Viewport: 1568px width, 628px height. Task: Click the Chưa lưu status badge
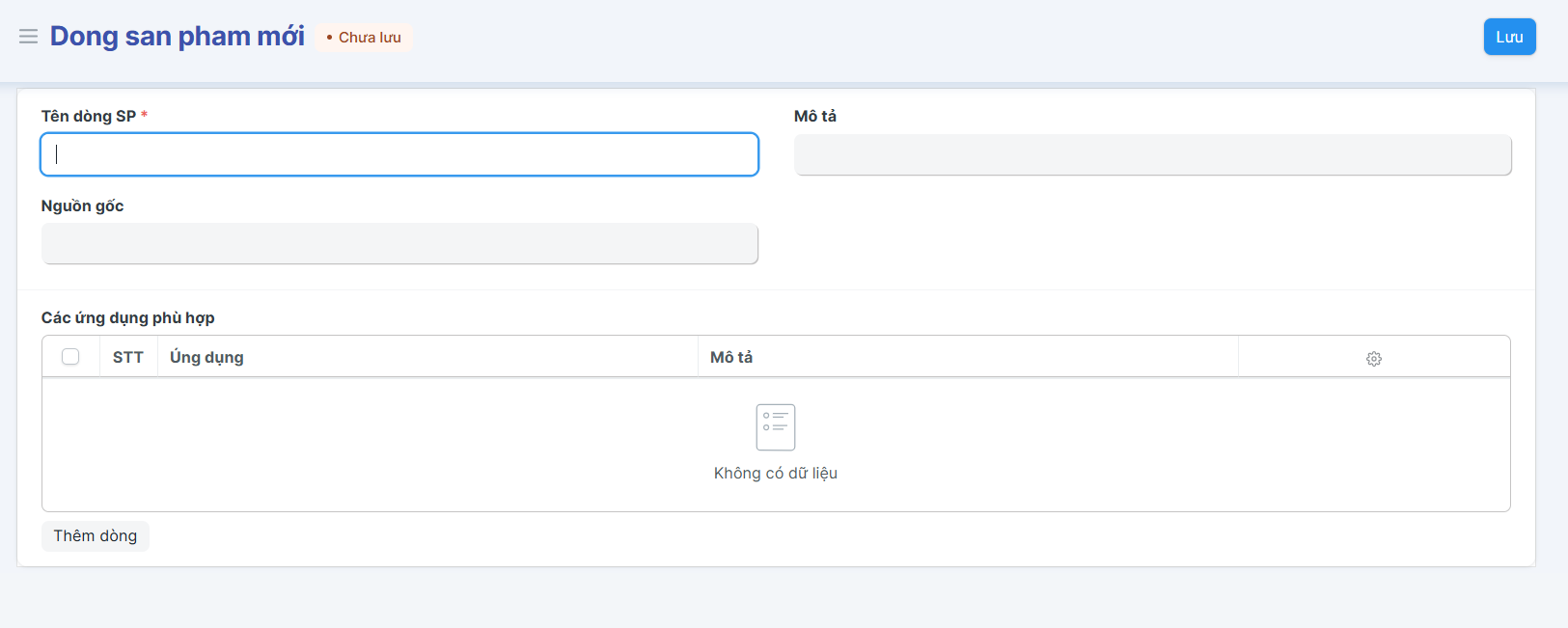point(364,38)
